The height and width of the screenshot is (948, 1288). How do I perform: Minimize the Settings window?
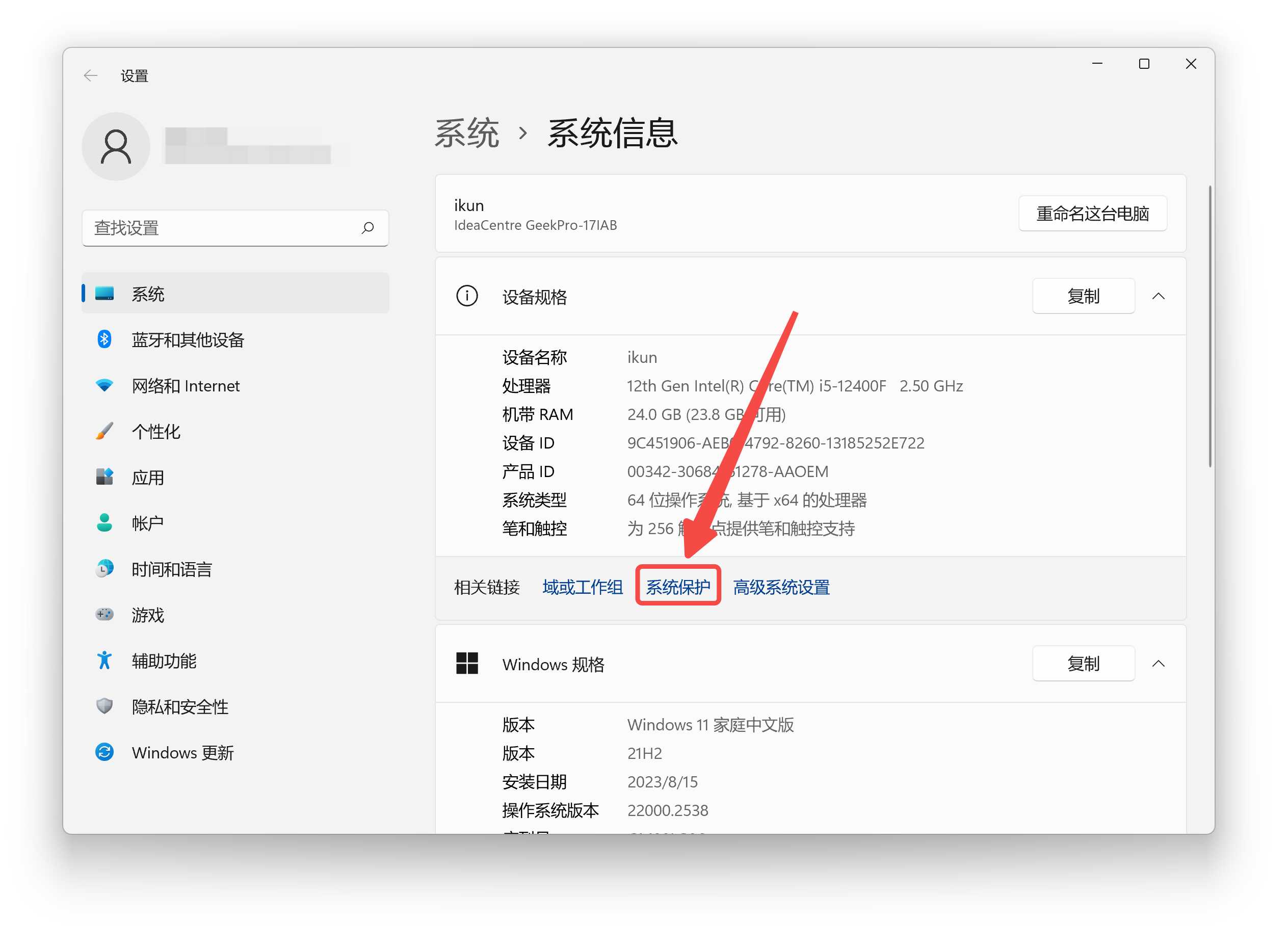(1097, 64)
